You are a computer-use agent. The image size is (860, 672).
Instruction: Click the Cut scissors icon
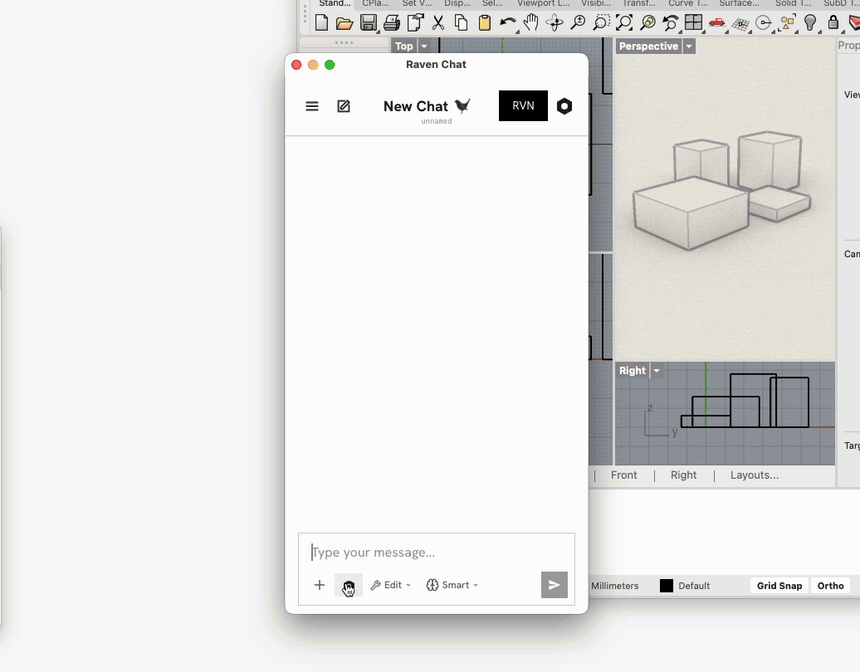pos(438,22)
